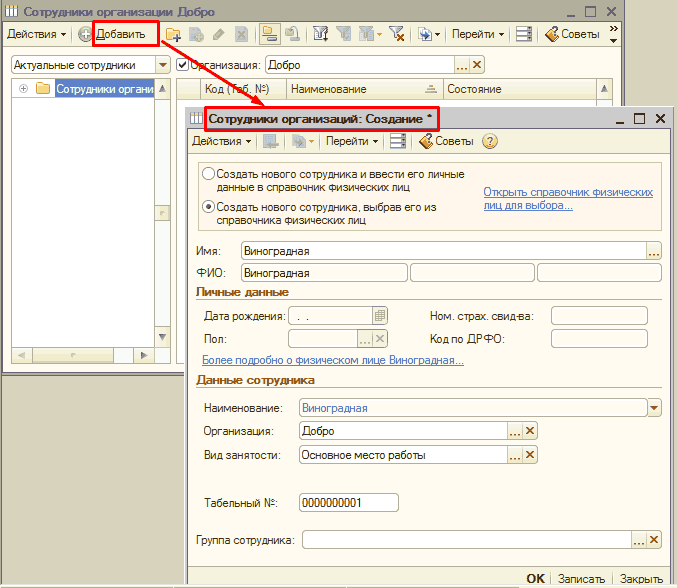Expand the Сотрудники организации tree node
677x588 pixels.
(x=21, y=89)
